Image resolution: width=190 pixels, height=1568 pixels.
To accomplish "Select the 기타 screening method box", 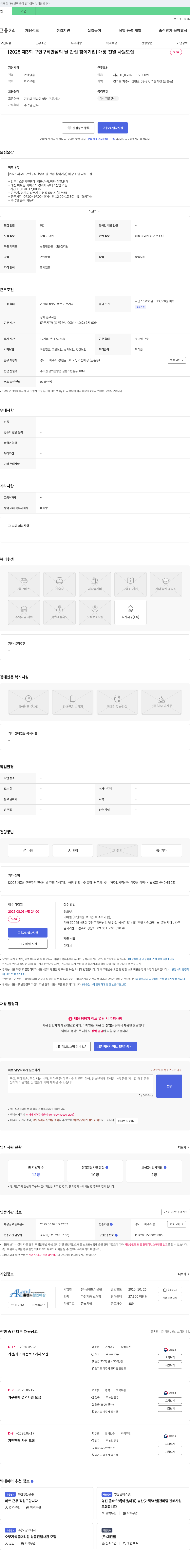I will coord(161,850).
